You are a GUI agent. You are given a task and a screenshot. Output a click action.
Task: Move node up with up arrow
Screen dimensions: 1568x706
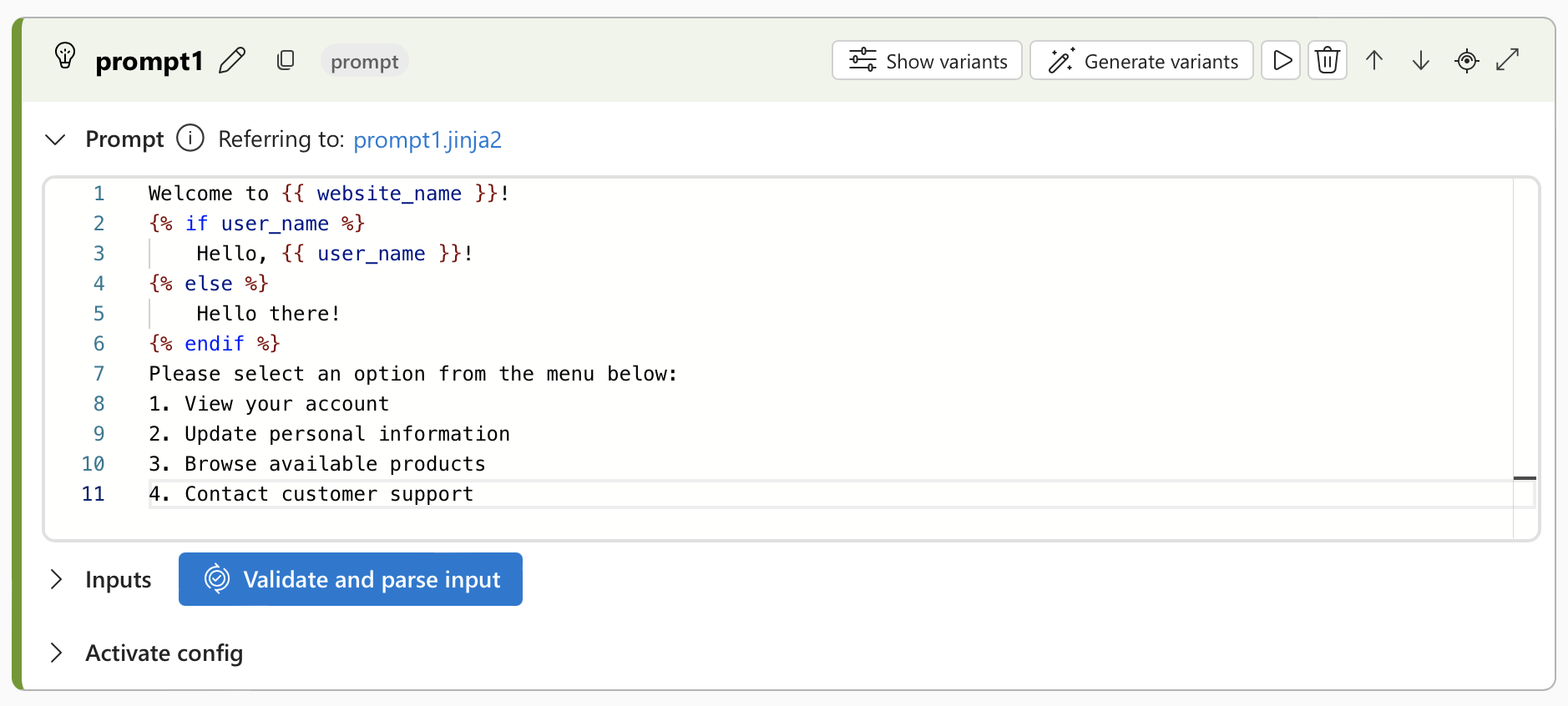click(1374, 60)
